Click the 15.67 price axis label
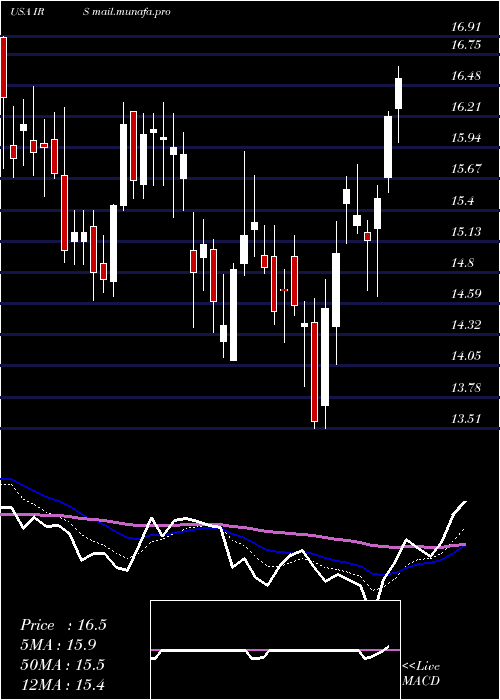 click(466, 169)
